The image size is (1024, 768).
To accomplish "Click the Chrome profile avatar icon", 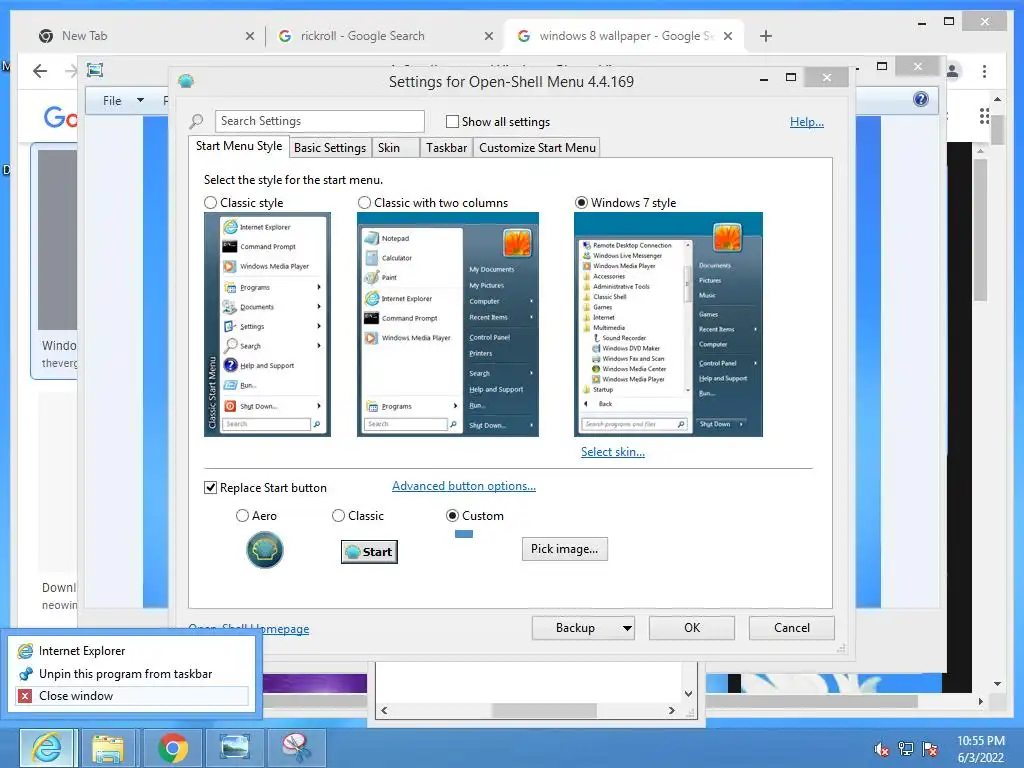I will pos(952,71).
